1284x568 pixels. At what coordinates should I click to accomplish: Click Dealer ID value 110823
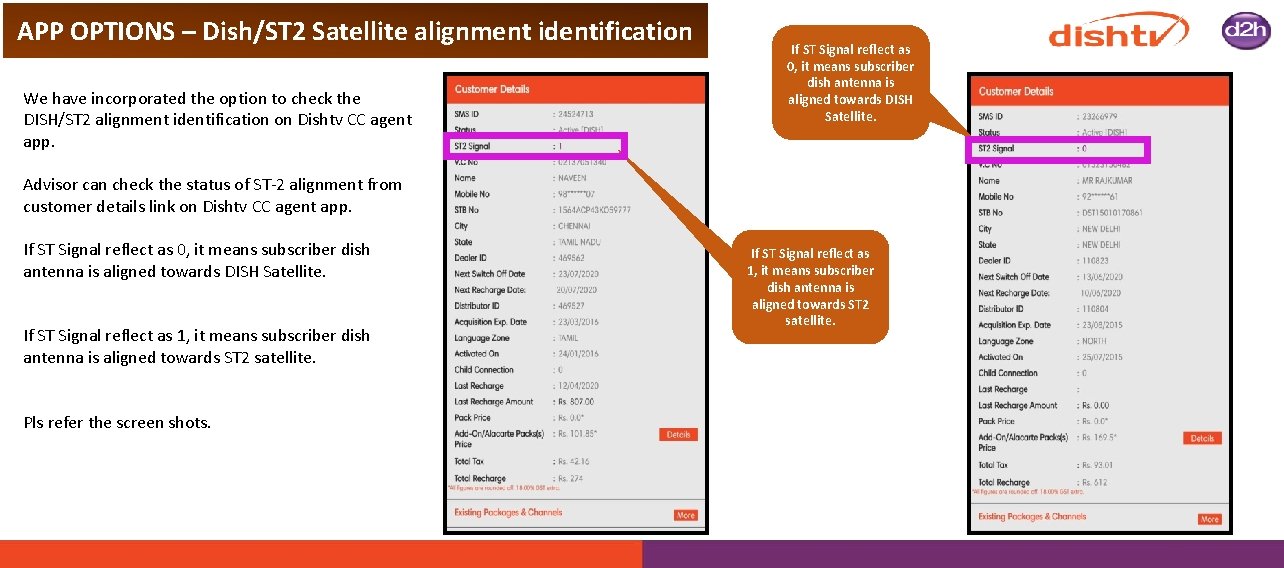(x=1097, y=261)
